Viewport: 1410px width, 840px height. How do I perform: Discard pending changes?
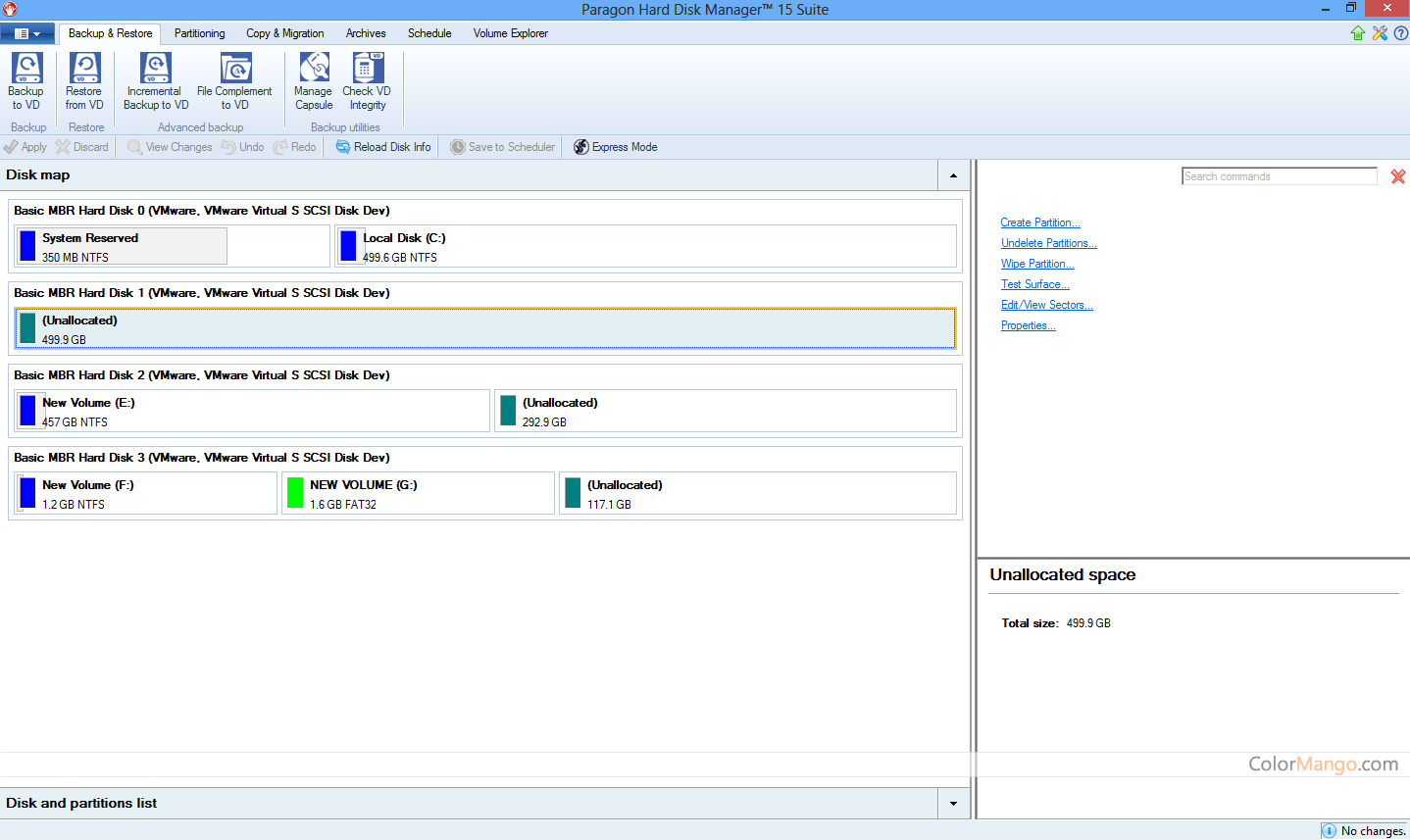(x=82, y=147)
